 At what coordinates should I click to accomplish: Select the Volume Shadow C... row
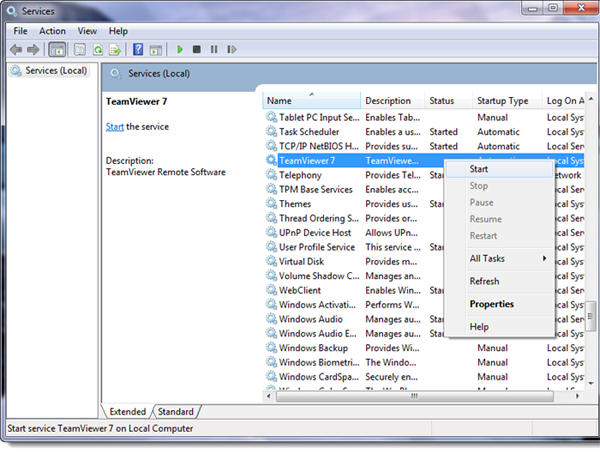pyautogui.click(x=424, y=275)
